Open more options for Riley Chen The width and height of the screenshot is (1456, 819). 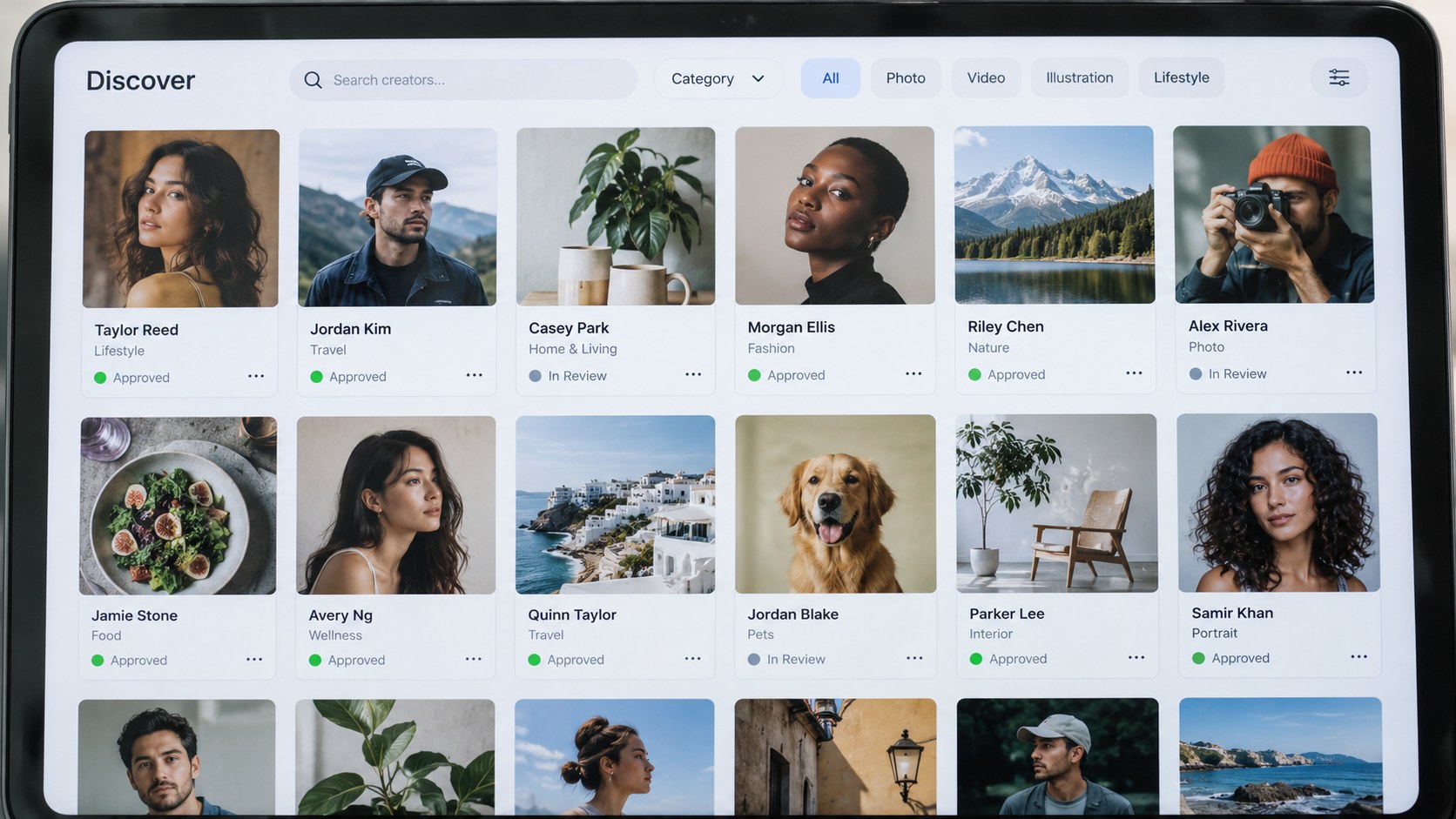1134,373
